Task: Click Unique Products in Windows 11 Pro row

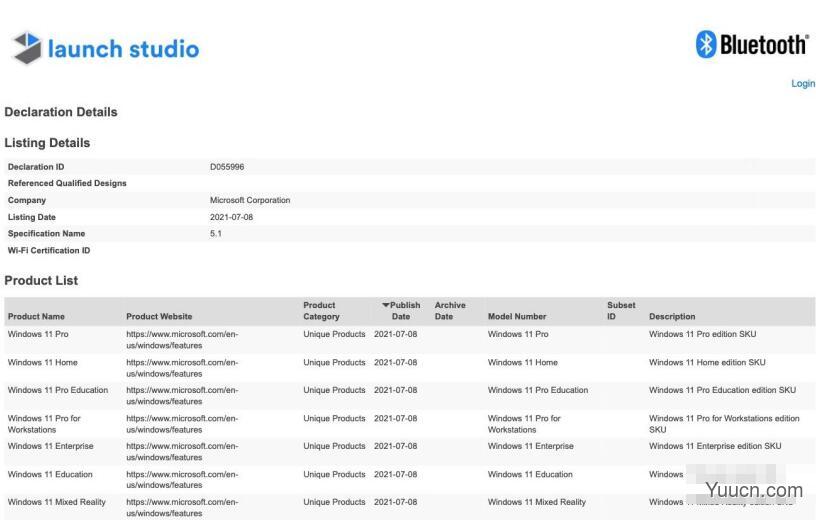Action: click(334, 334)
